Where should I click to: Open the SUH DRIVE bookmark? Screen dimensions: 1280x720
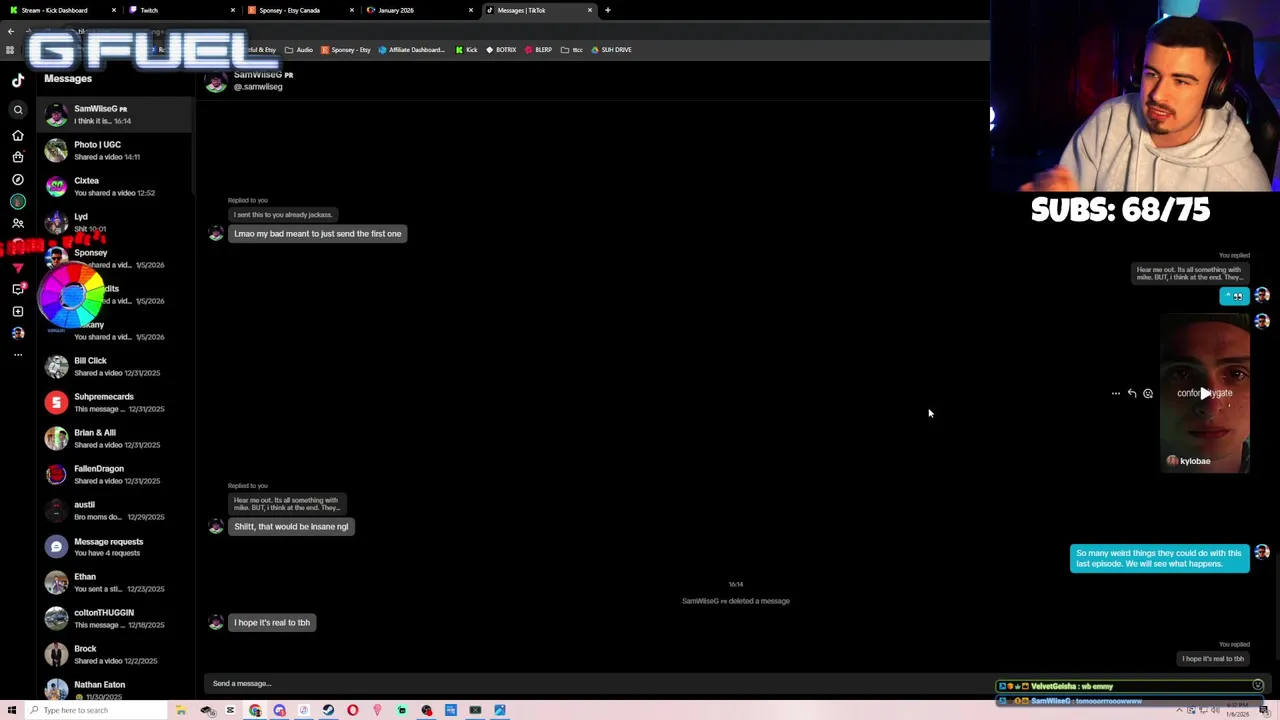point(611,50)
